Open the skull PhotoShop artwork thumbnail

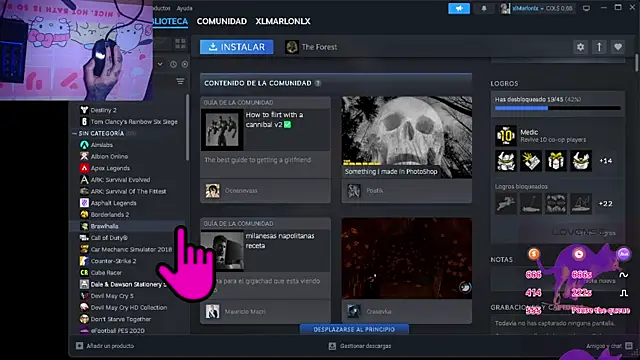[407, 137]
